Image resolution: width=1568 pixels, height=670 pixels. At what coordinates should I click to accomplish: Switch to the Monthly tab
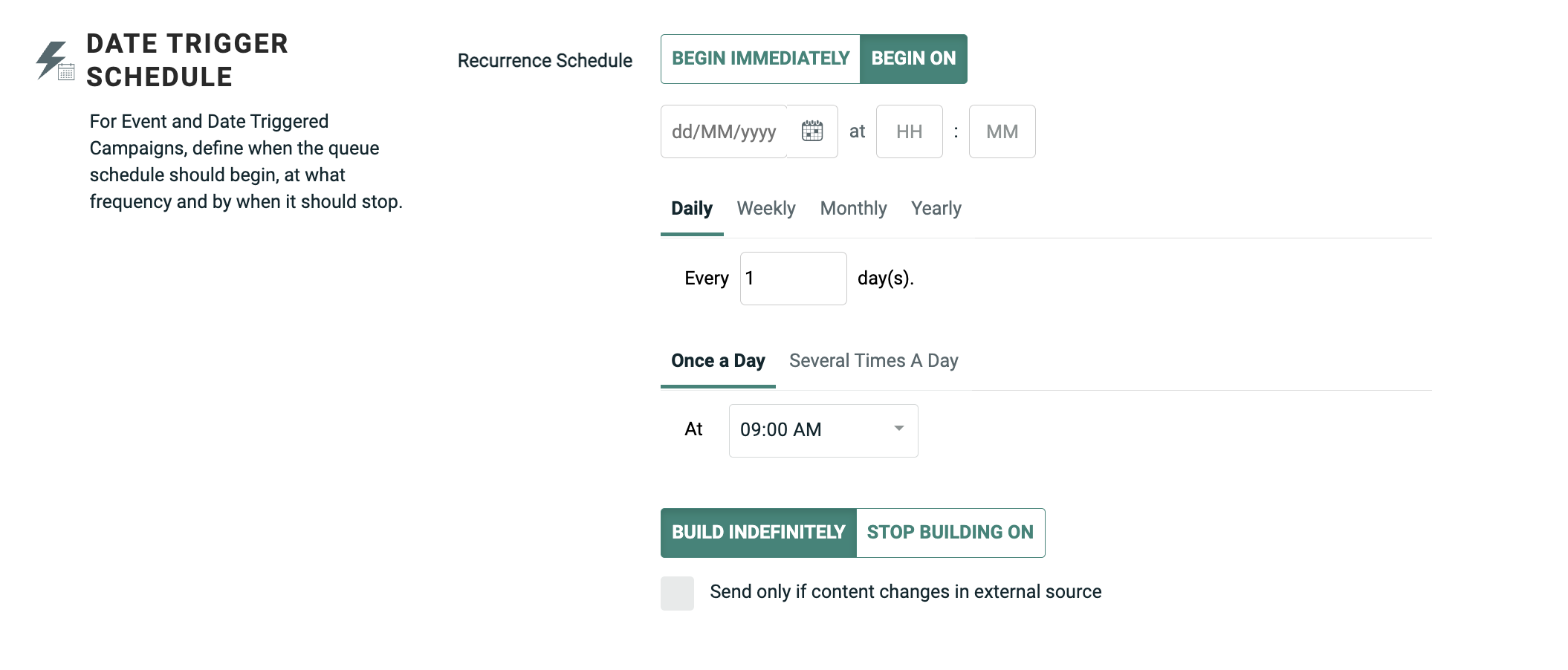click(x=853, y=209)
